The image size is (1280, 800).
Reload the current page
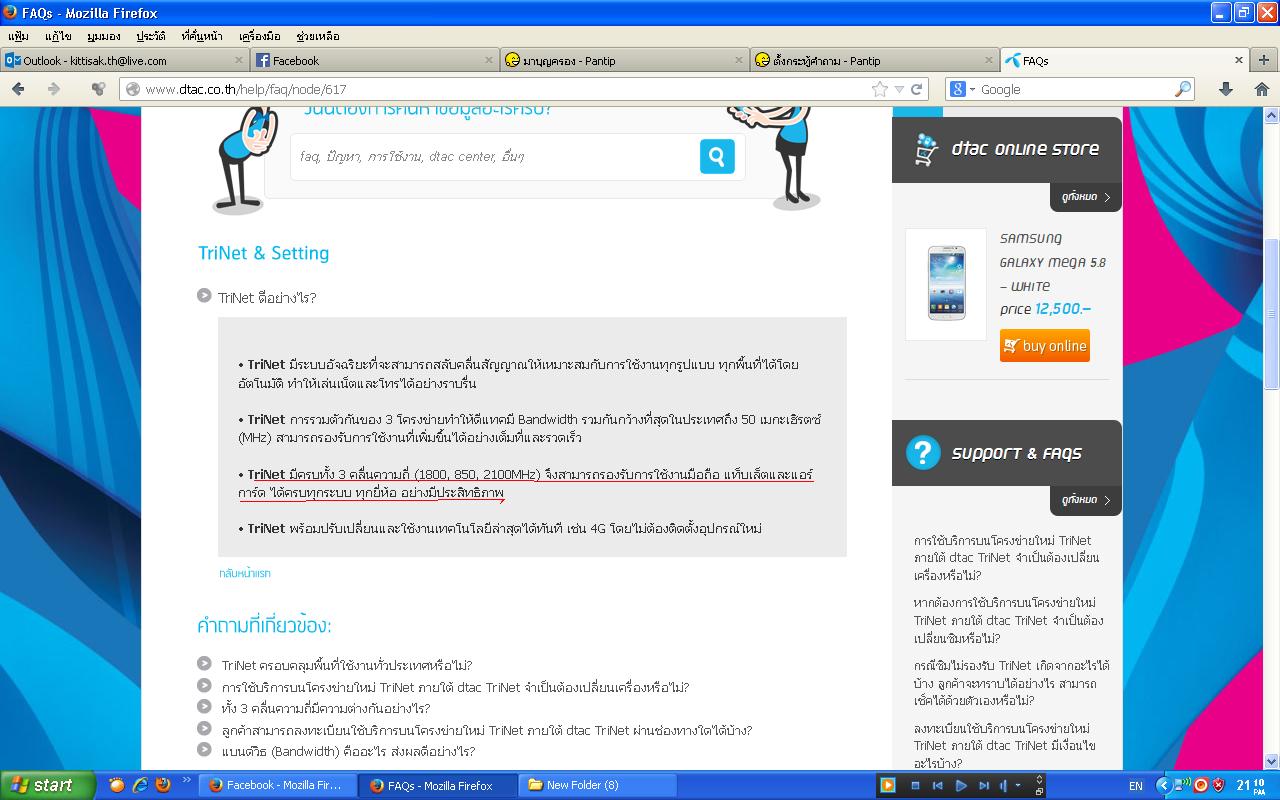(x=917, y=89)
